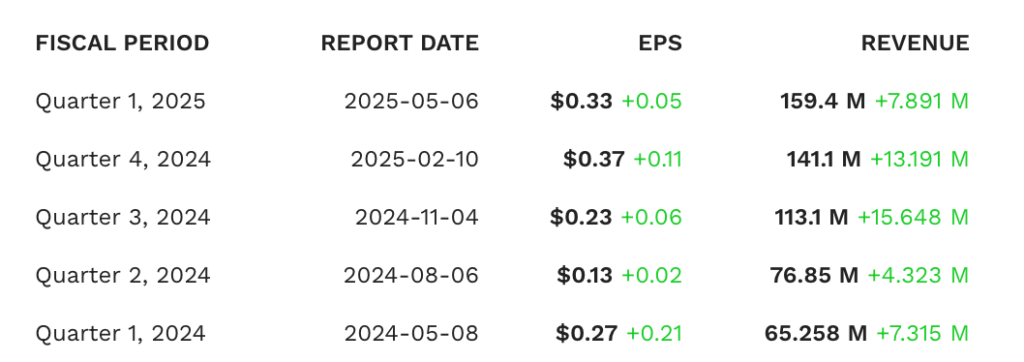The width and height of the screenshot is (1024, 362).
Task: Click the 113.1 M revenue figure
Action: pos(811,217)
